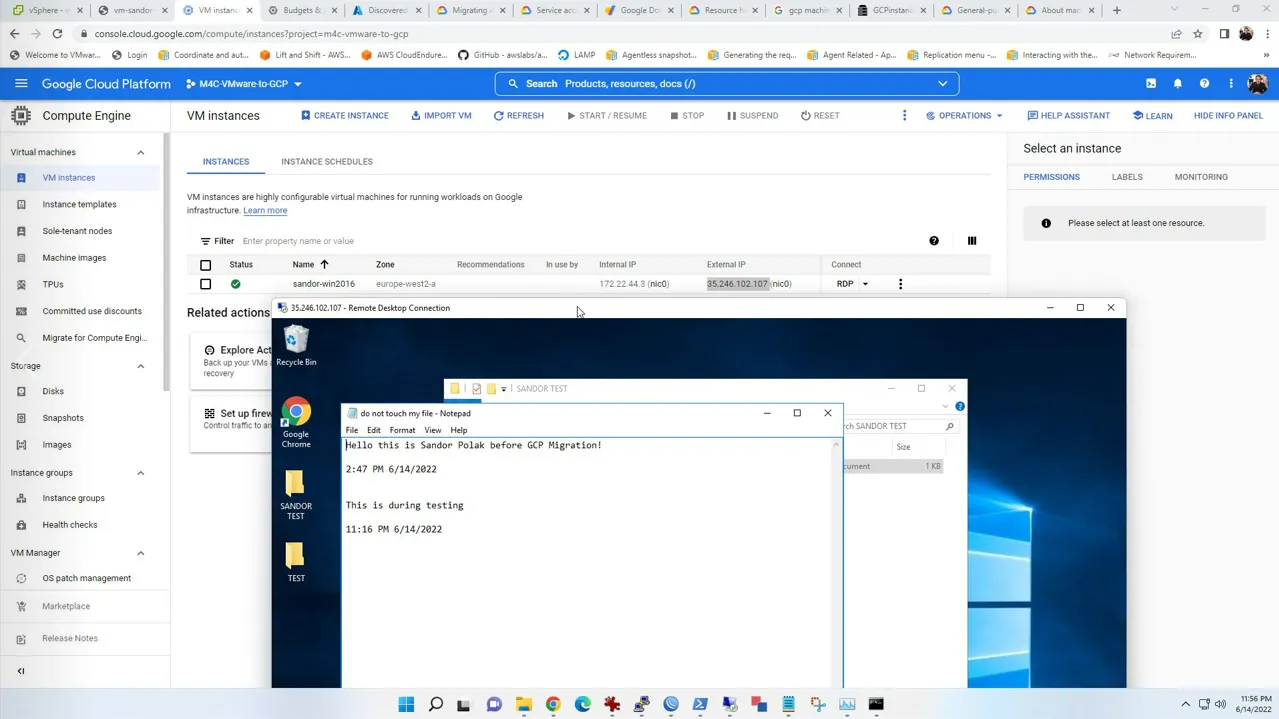Select the PERMISSIONS tab
The height and width of the screenshot is (719, 1279).
1051,177
